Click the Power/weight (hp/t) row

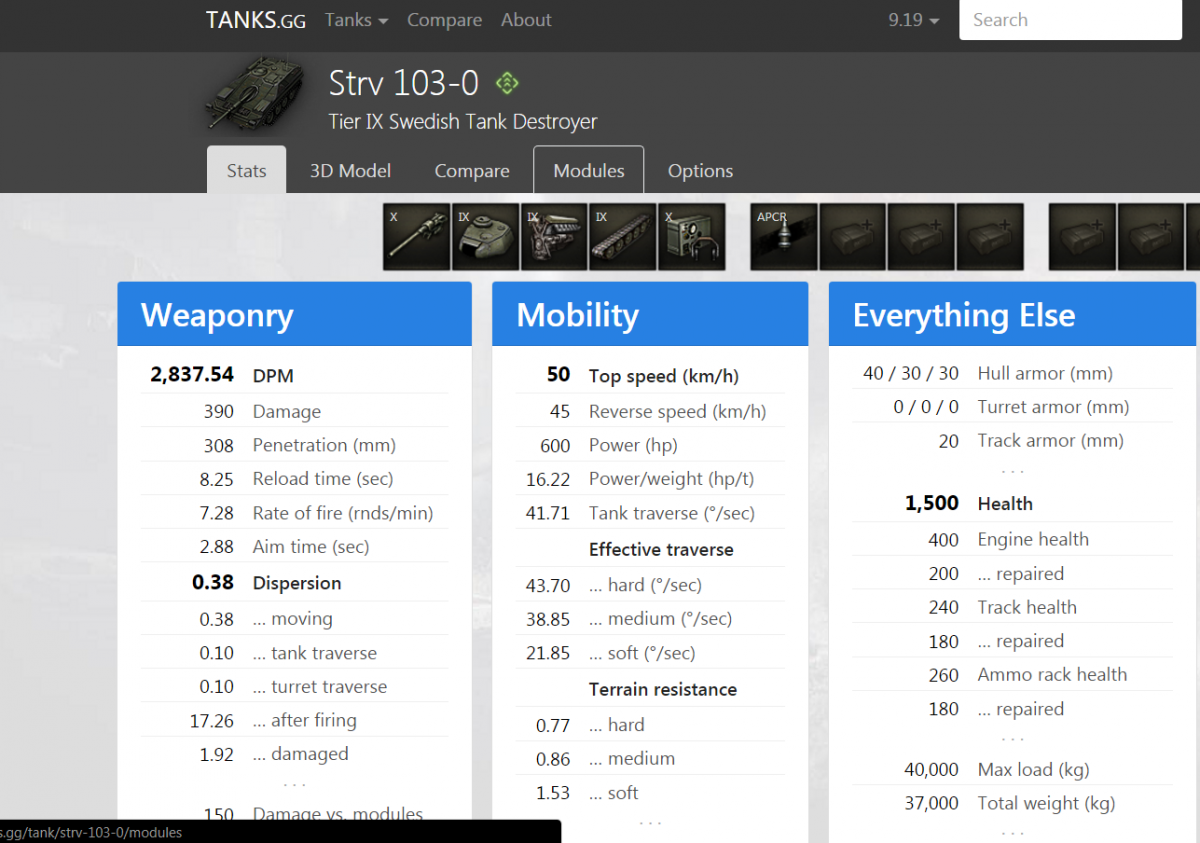coord(650,479)
